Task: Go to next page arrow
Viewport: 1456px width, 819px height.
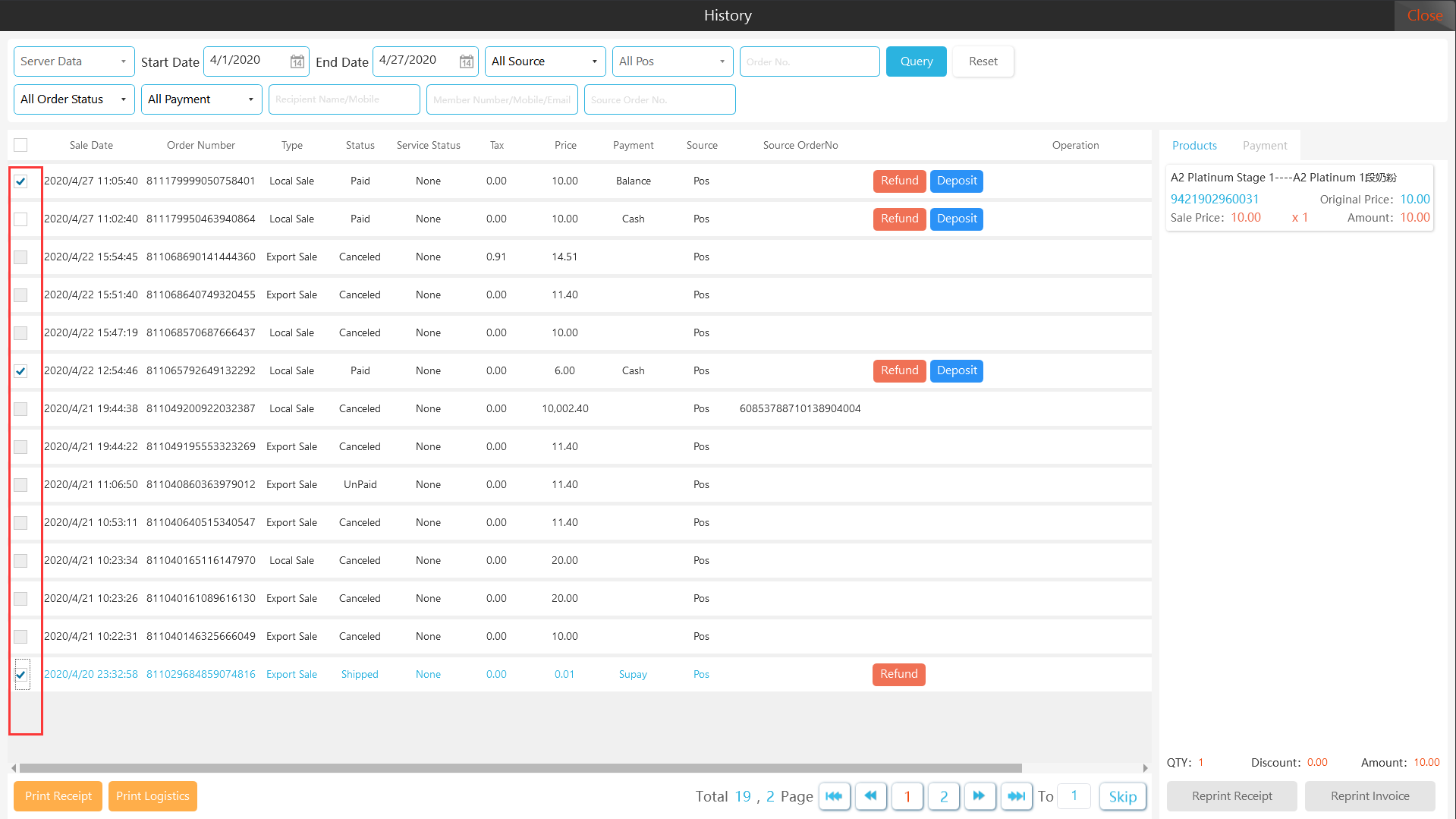Action: [x=979, y=796]
